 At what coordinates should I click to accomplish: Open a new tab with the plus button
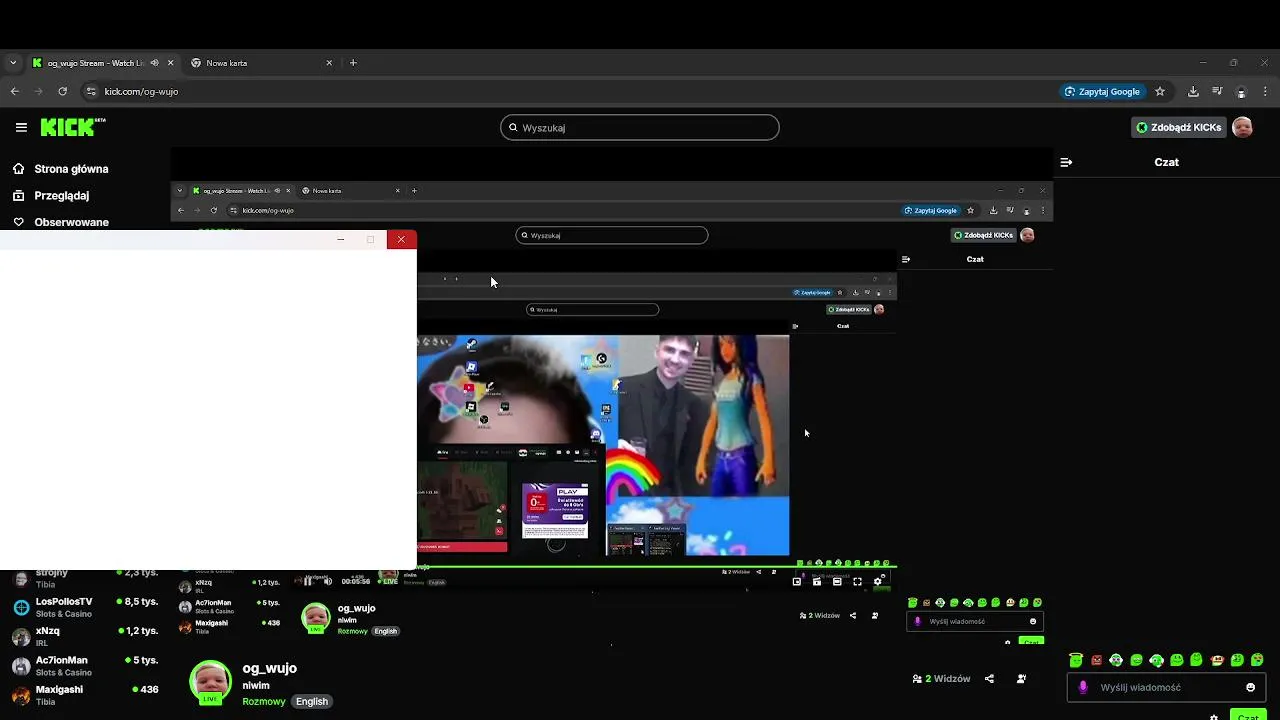pos(353,63)
